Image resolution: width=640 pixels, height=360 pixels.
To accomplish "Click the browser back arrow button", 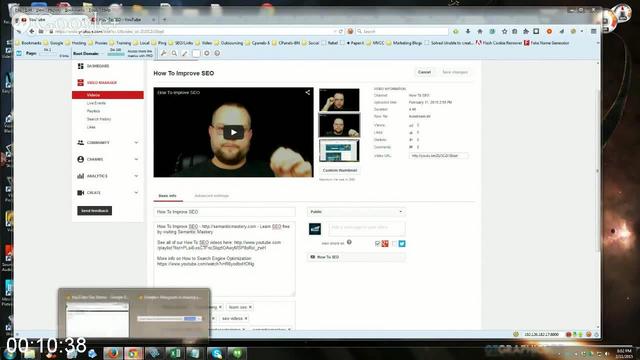I will click(31, 31).
